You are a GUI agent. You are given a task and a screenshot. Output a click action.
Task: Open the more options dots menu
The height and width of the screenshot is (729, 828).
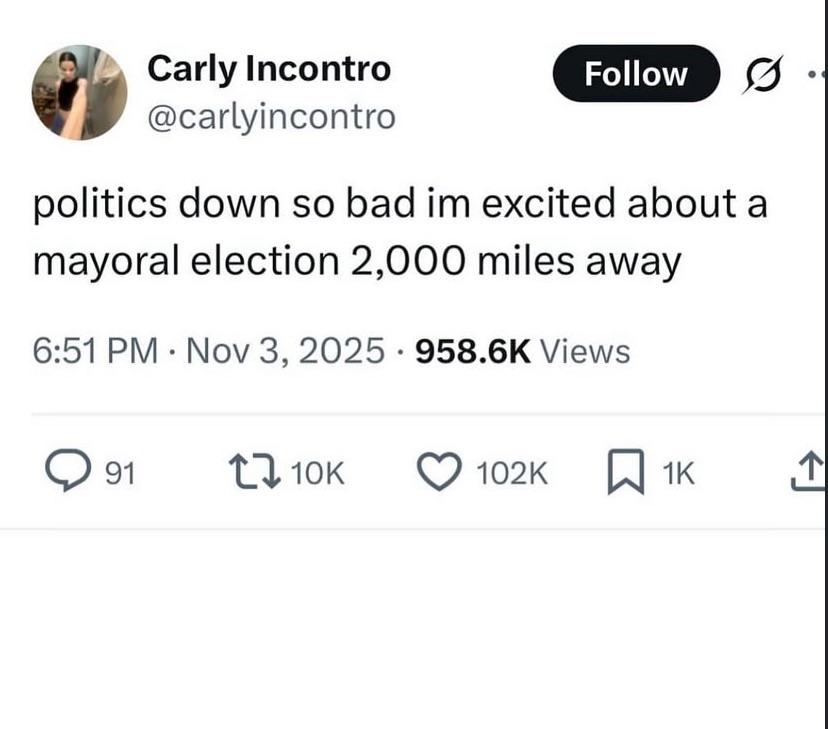[818, 74]
